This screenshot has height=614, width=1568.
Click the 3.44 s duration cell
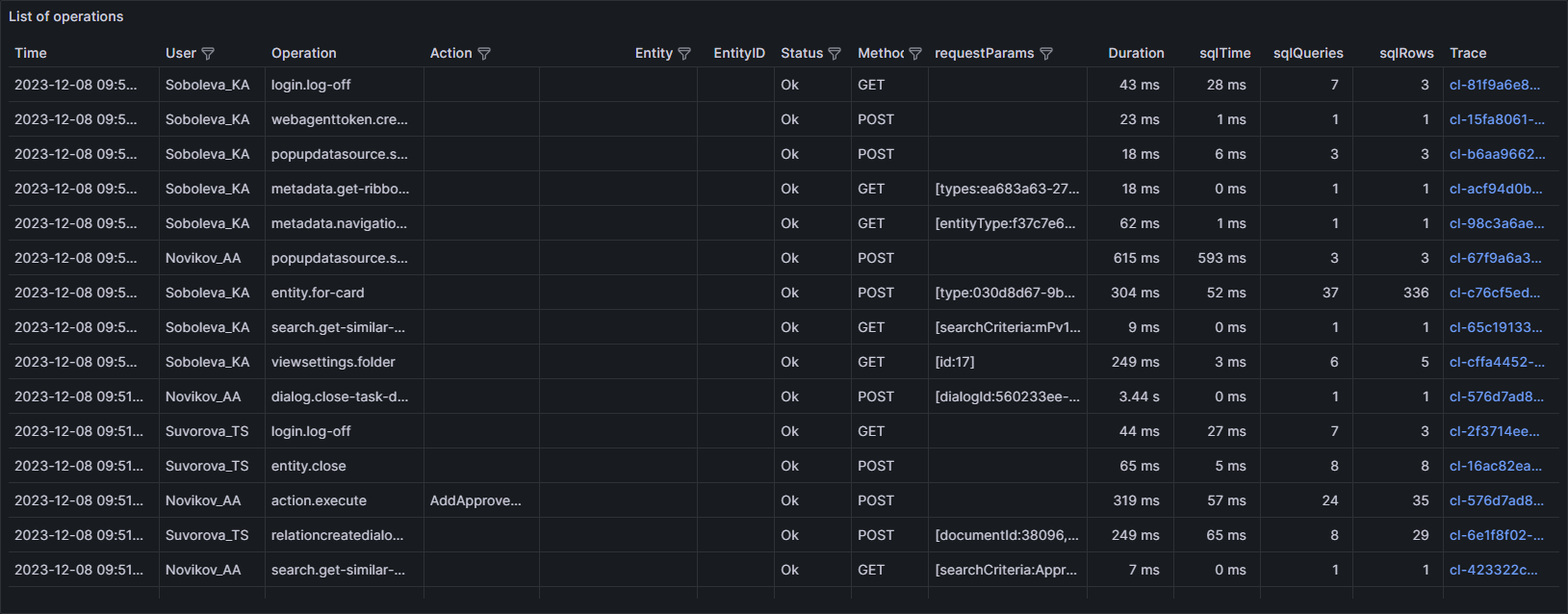[x=1139, y=397]
